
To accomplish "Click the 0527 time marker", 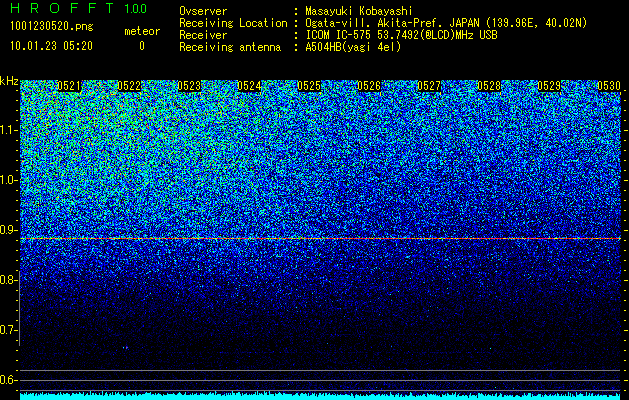I will point(429,86).
